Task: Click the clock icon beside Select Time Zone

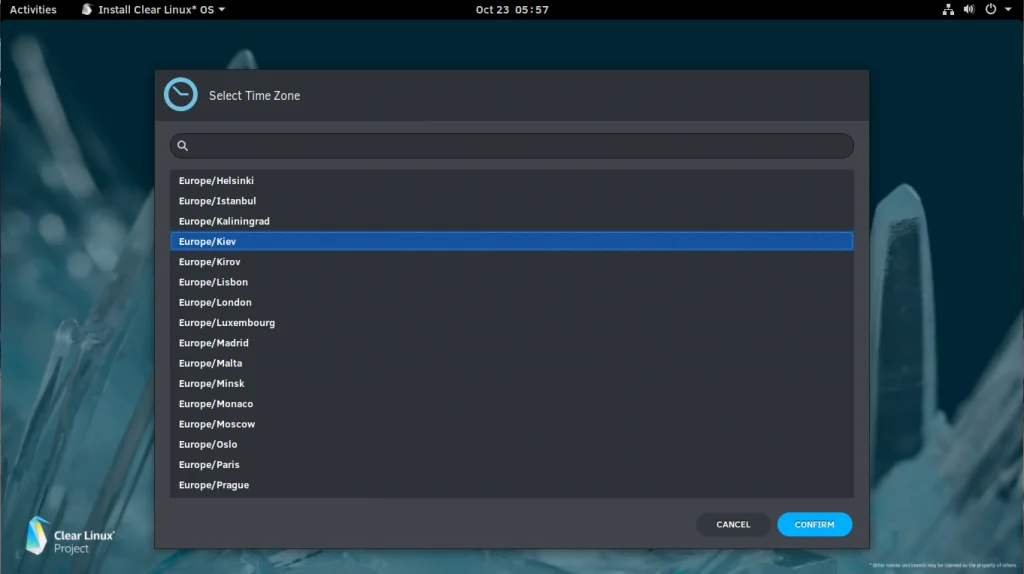Action: [181, 95]
